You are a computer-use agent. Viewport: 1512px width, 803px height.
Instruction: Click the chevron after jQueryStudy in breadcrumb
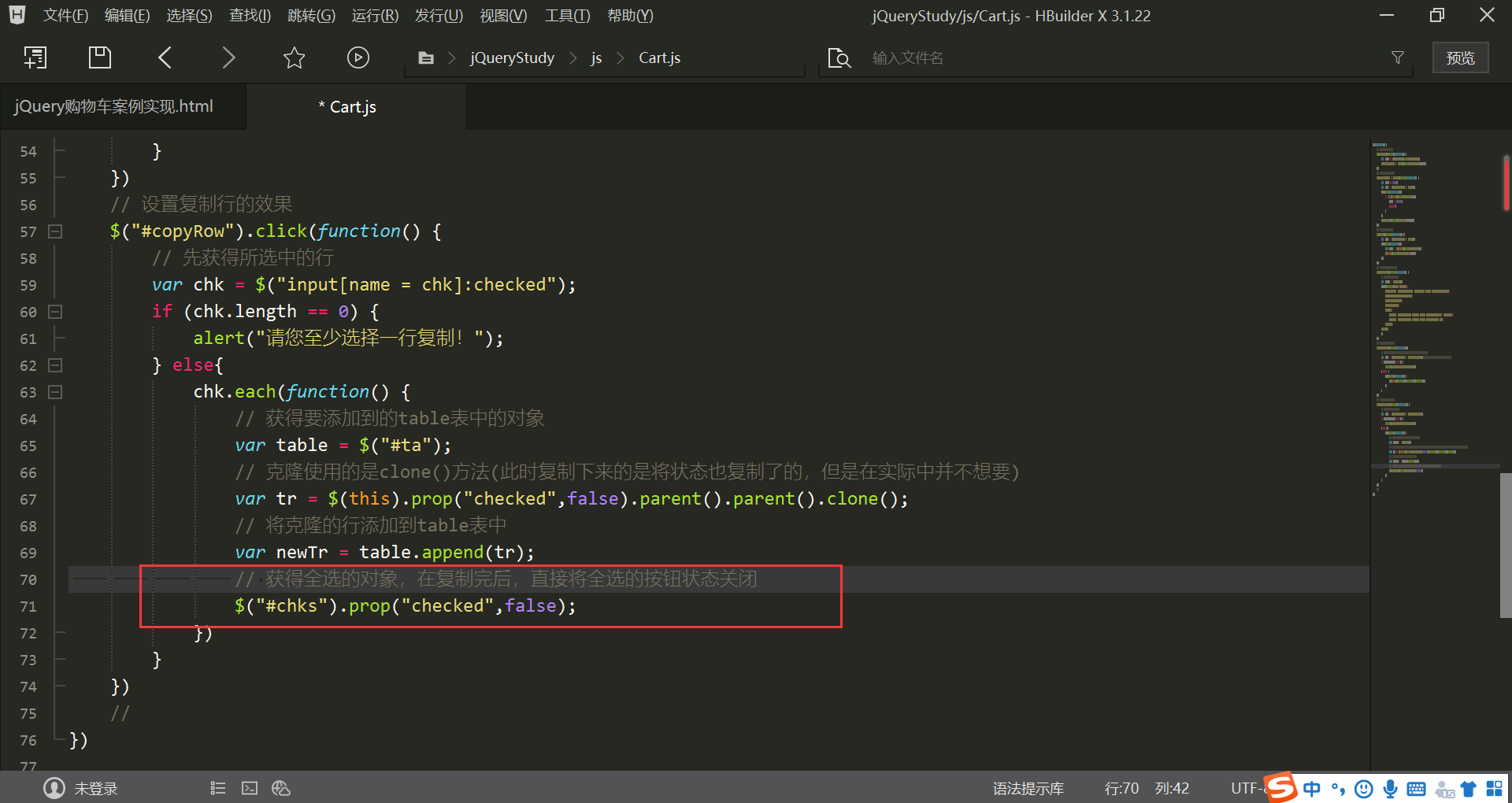click(573, 58)
